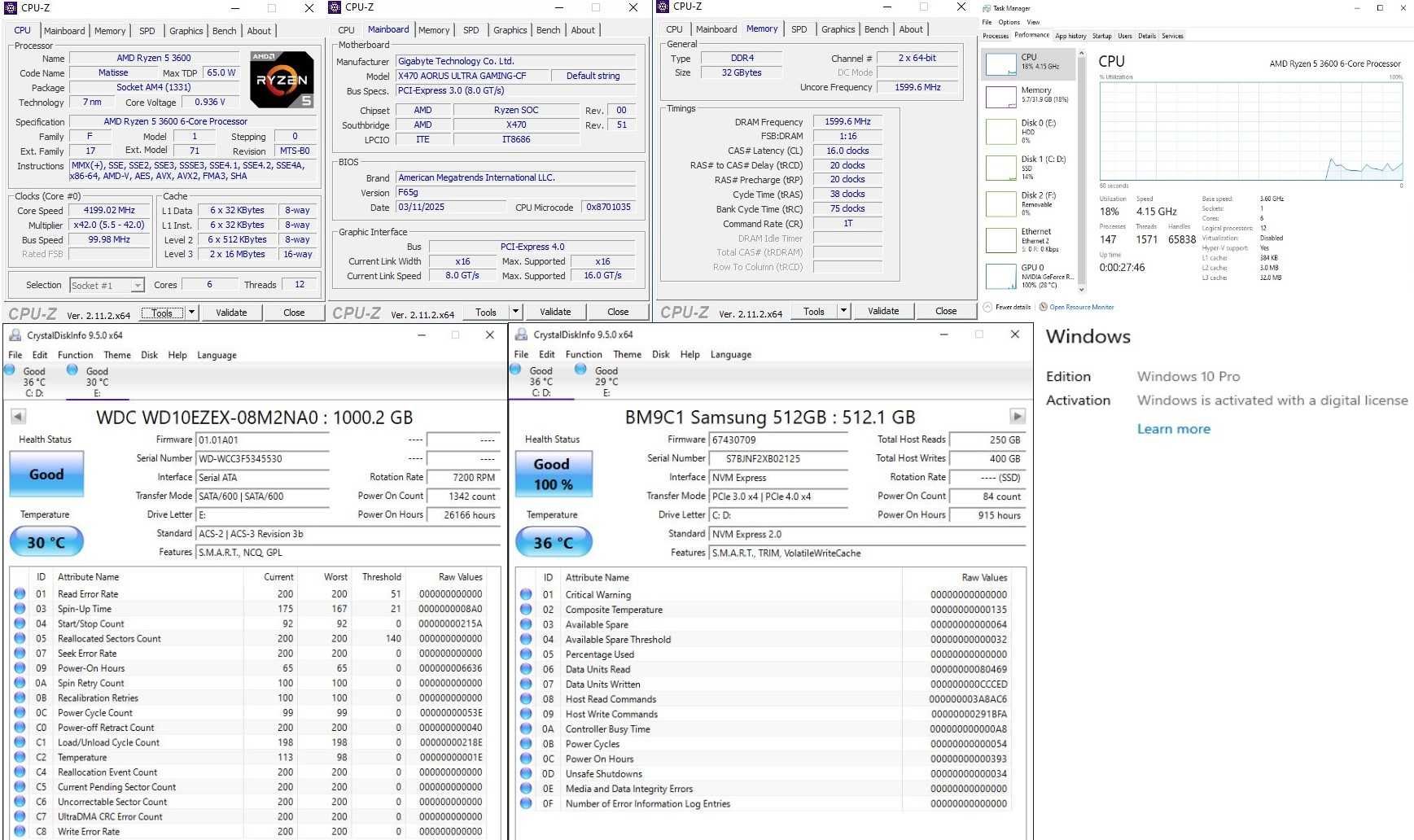Screen dimensions: 1414x840
Task: Click Validate button in Memory CPU-Z window
Action: pos(883,311)
